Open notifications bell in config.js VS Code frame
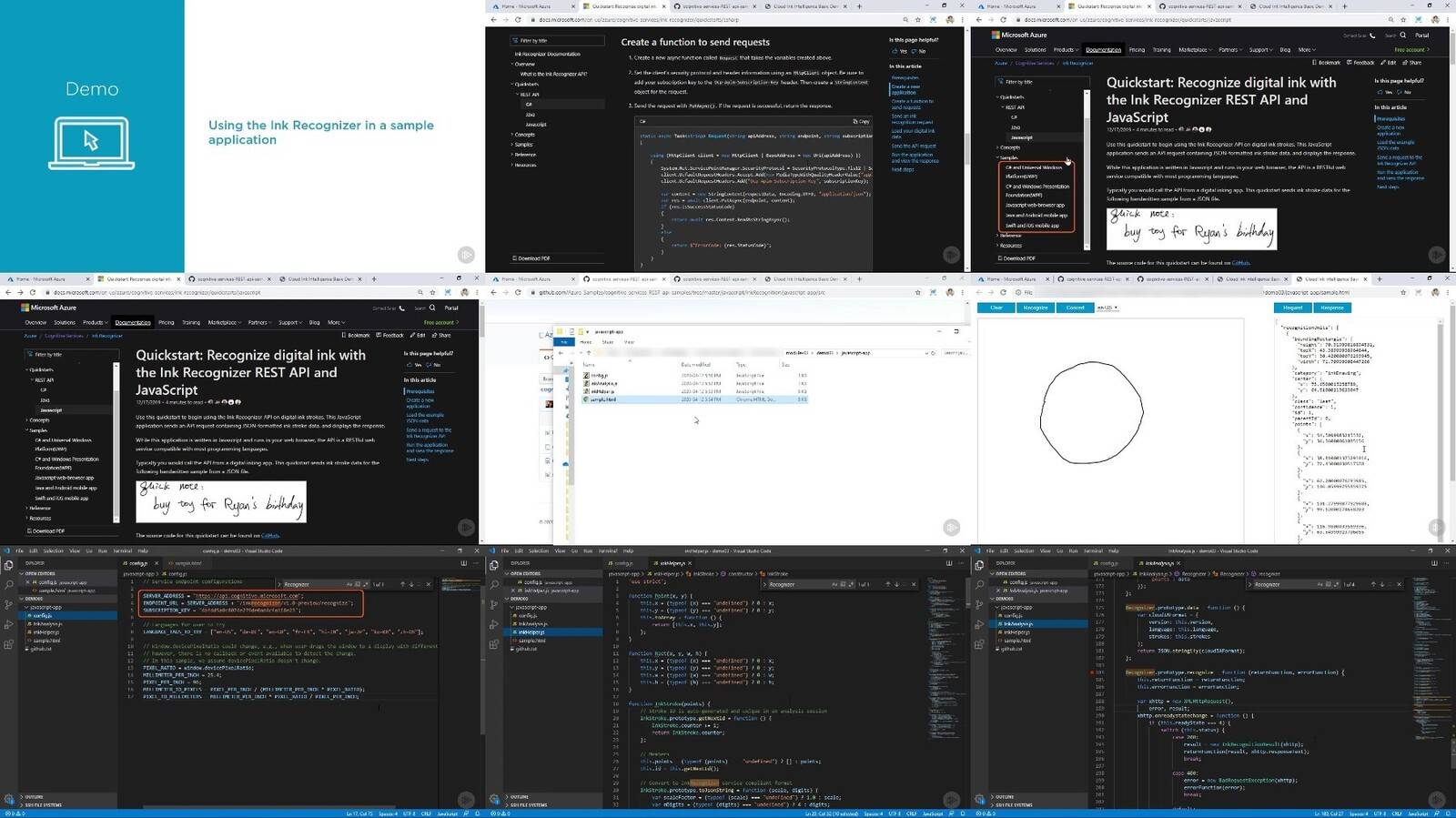Image resolution: width=1456 pixels, height=818 pixels. pos(478,813)
